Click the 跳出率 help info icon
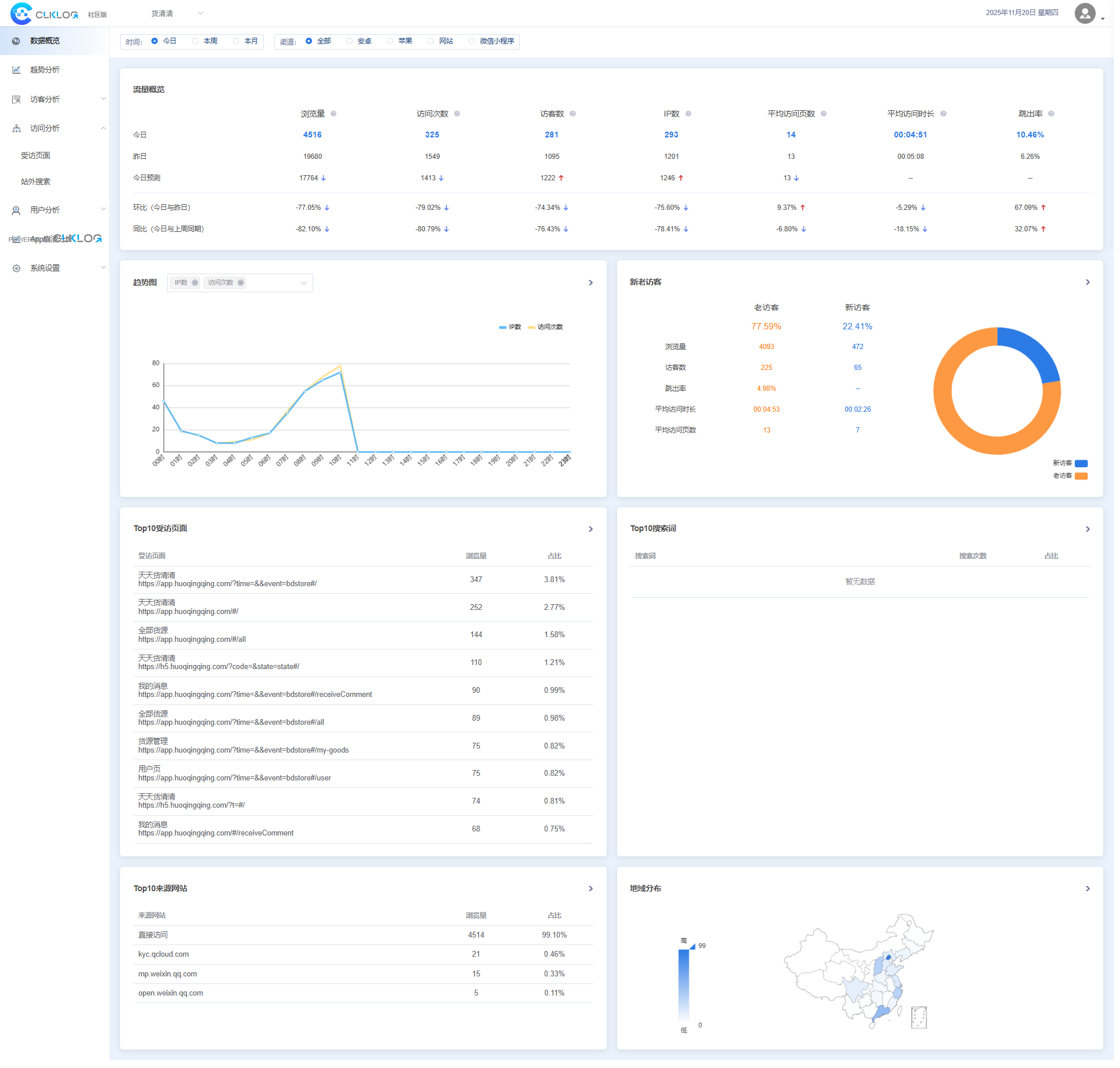The height and width of the screenshot is (1068, 1120). (1051, 114)
